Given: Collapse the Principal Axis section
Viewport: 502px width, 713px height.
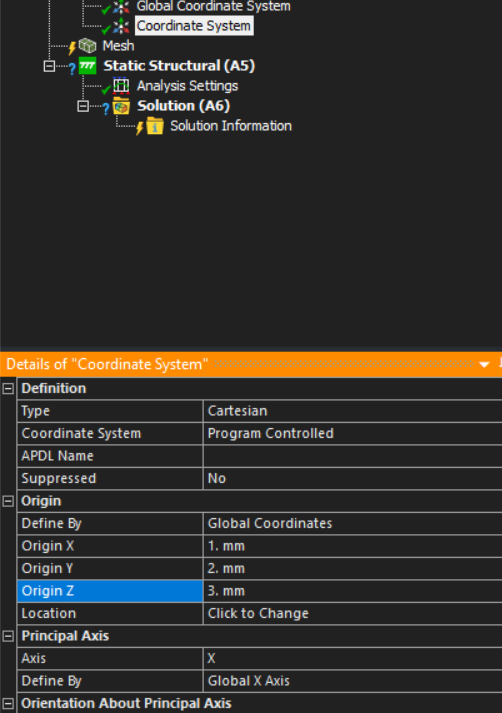Looking at the screenshot, I should pos(8,636).
